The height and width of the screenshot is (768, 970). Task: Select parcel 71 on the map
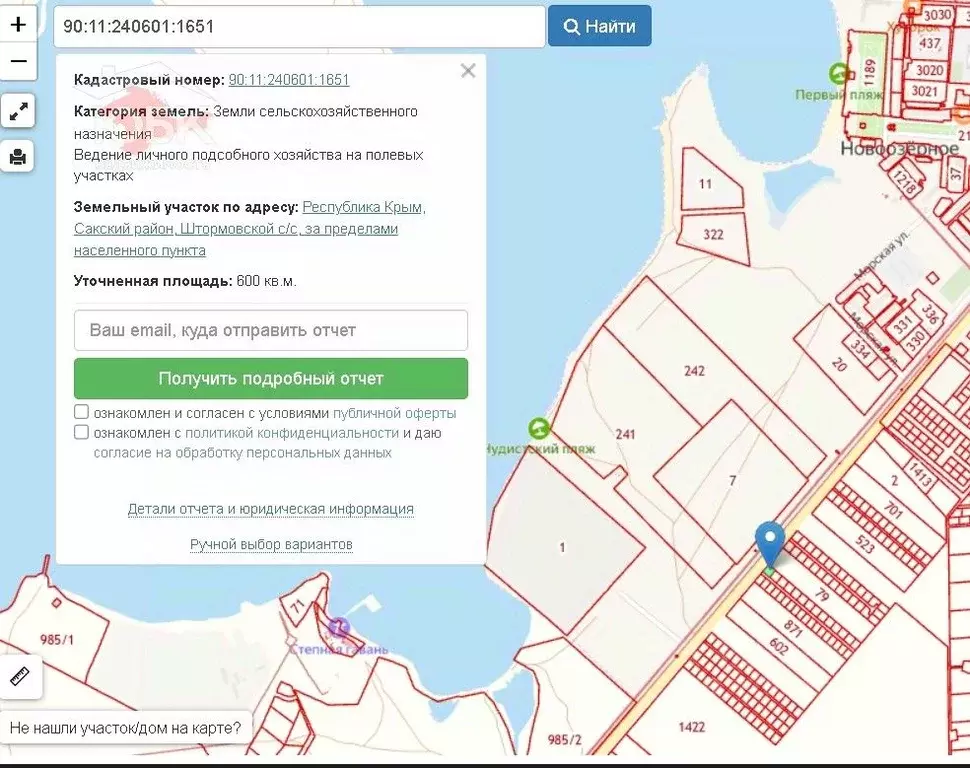(x=298, y=605)
